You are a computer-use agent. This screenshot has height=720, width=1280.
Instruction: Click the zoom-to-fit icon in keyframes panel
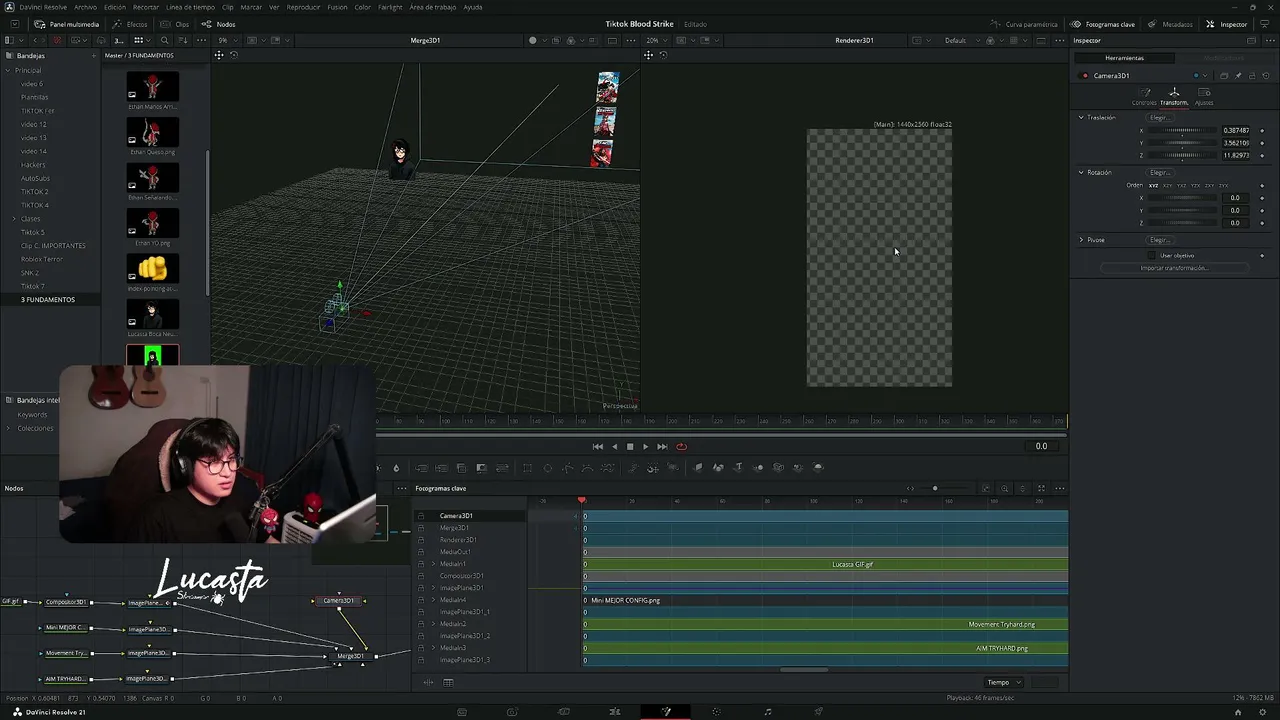coord(1041,488)
